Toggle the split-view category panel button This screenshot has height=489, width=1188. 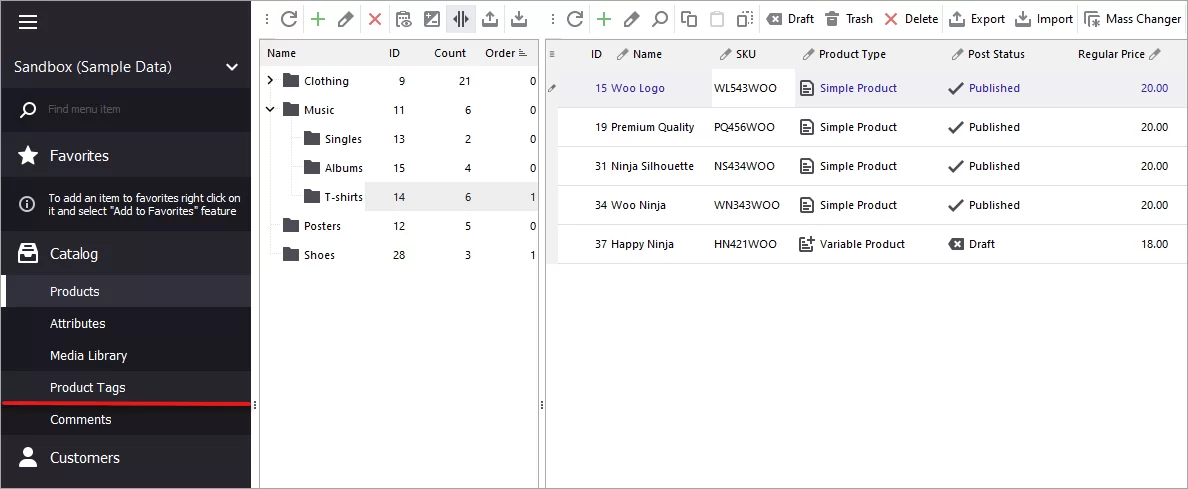pyautogui.click(x=461, y=19)
